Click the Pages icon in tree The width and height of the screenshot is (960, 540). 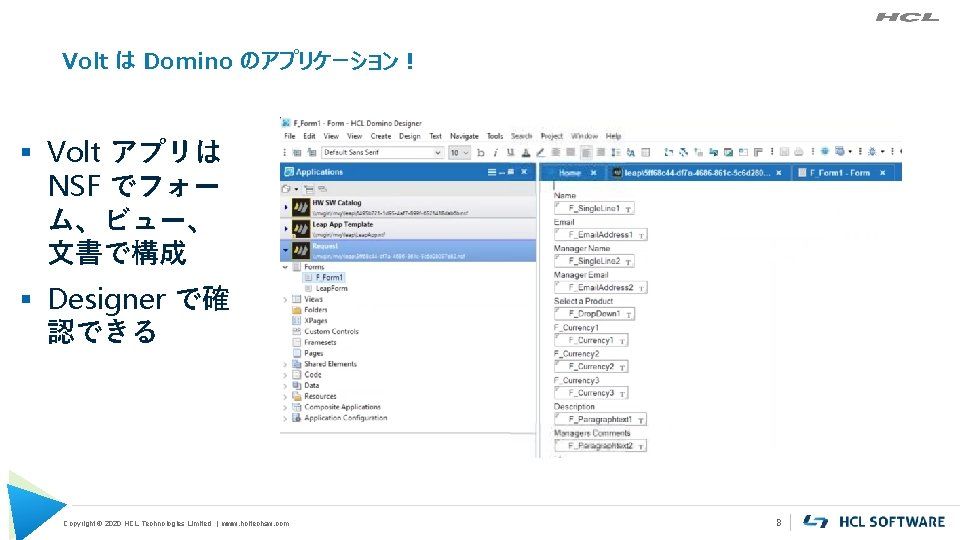coord(297,353)
